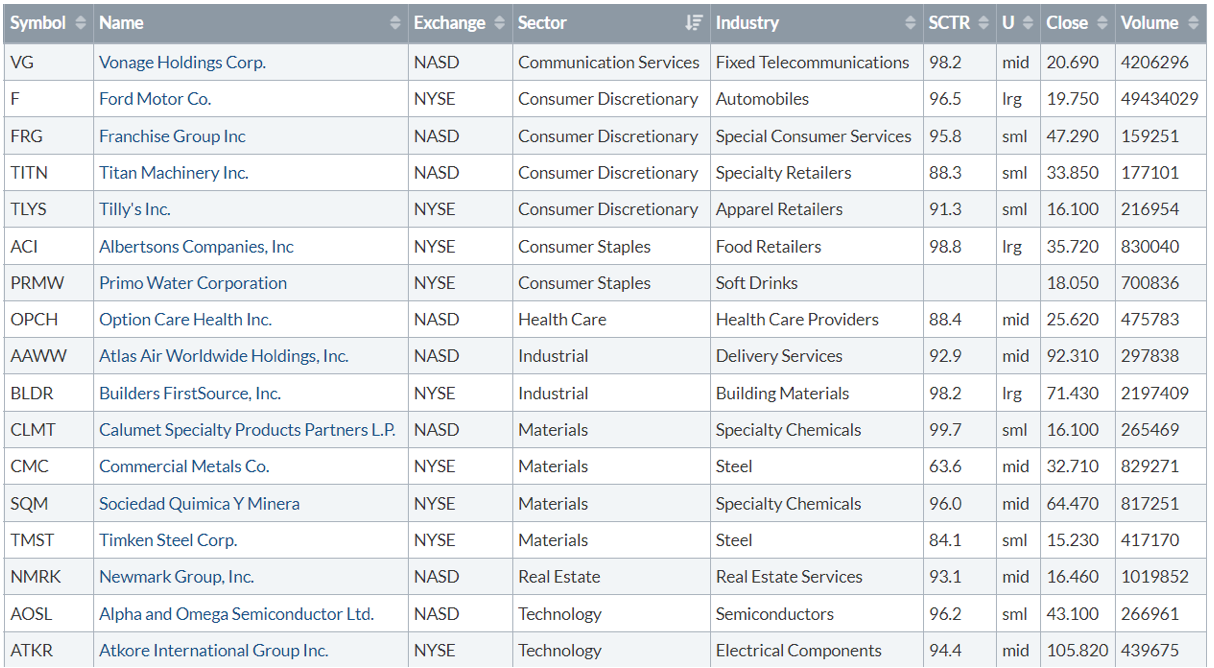Select Sociedad Quimica Y Minera link
Screen dimensions: 1214x668
[x=199, y=503]
